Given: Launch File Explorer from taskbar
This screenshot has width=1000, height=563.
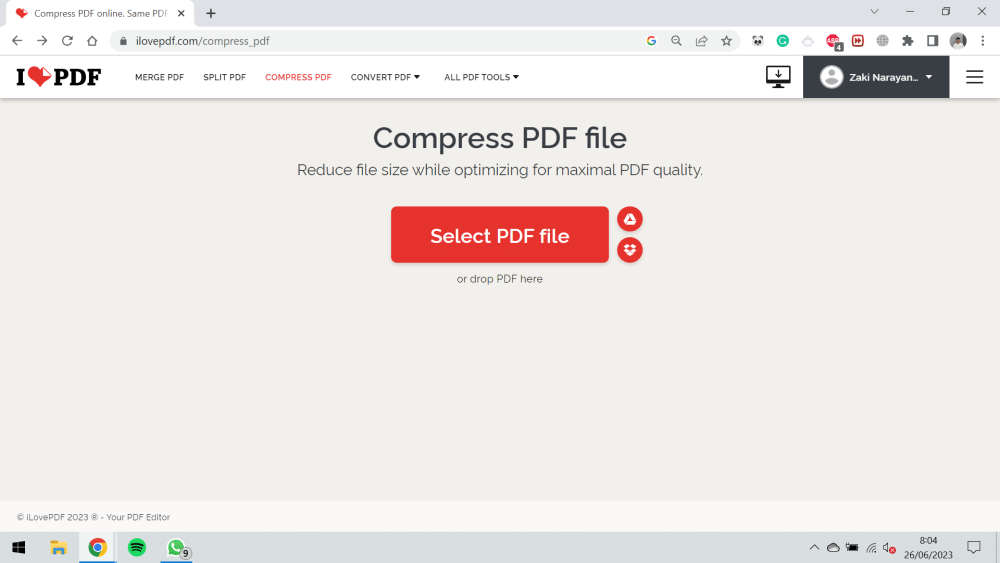Looking at the screenshot, I should [58, 548].
